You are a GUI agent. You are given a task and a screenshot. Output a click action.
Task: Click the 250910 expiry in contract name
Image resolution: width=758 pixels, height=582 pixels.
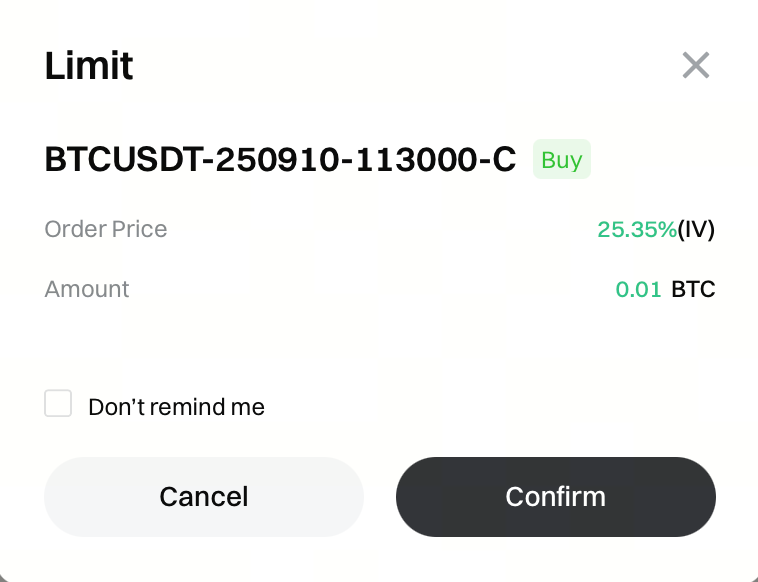[x=267, y=160]
